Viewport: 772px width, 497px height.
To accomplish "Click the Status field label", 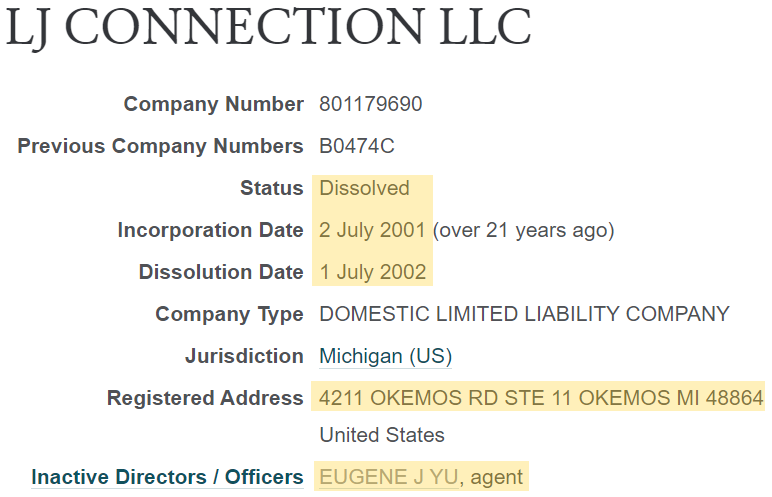I will point(272,188).
